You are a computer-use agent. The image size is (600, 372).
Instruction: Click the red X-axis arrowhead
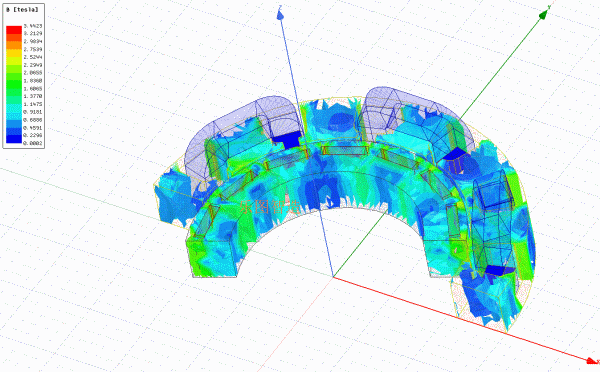pyautogui.click(x=592, y=361)
